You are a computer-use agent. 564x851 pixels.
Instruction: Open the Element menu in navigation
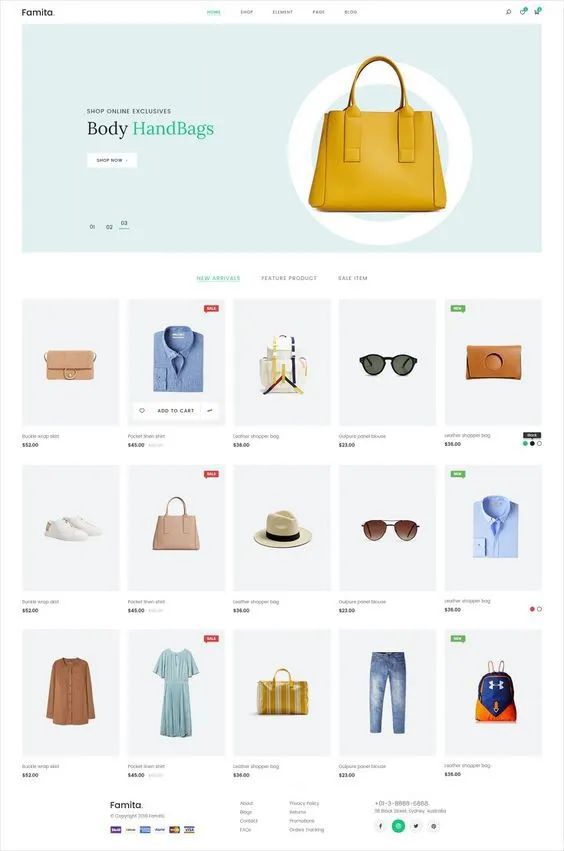click(282, 12)
